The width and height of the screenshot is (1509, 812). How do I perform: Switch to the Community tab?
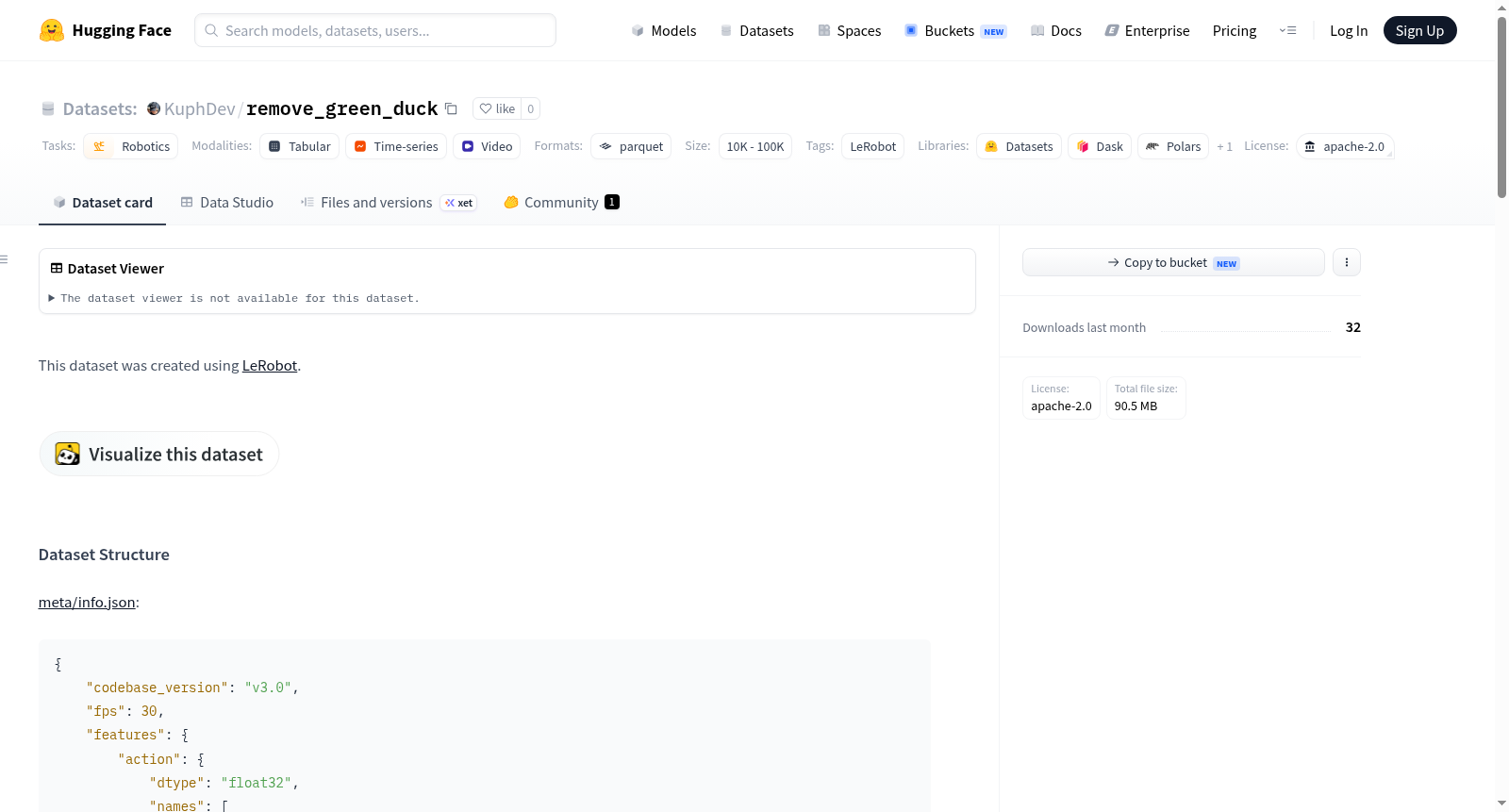tap(561, 203)
